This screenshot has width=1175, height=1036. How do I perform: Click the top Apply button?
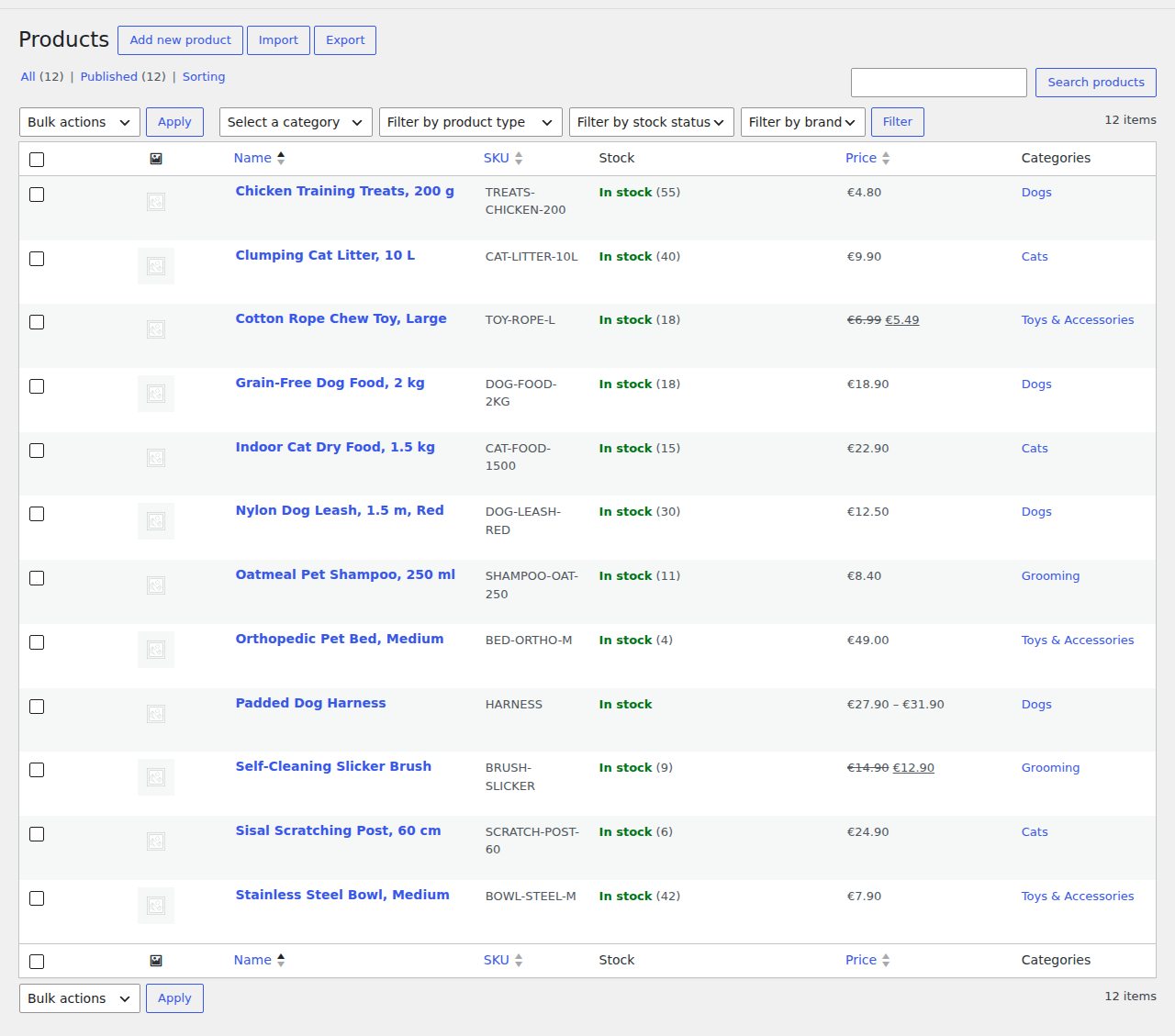pos(174,122)
